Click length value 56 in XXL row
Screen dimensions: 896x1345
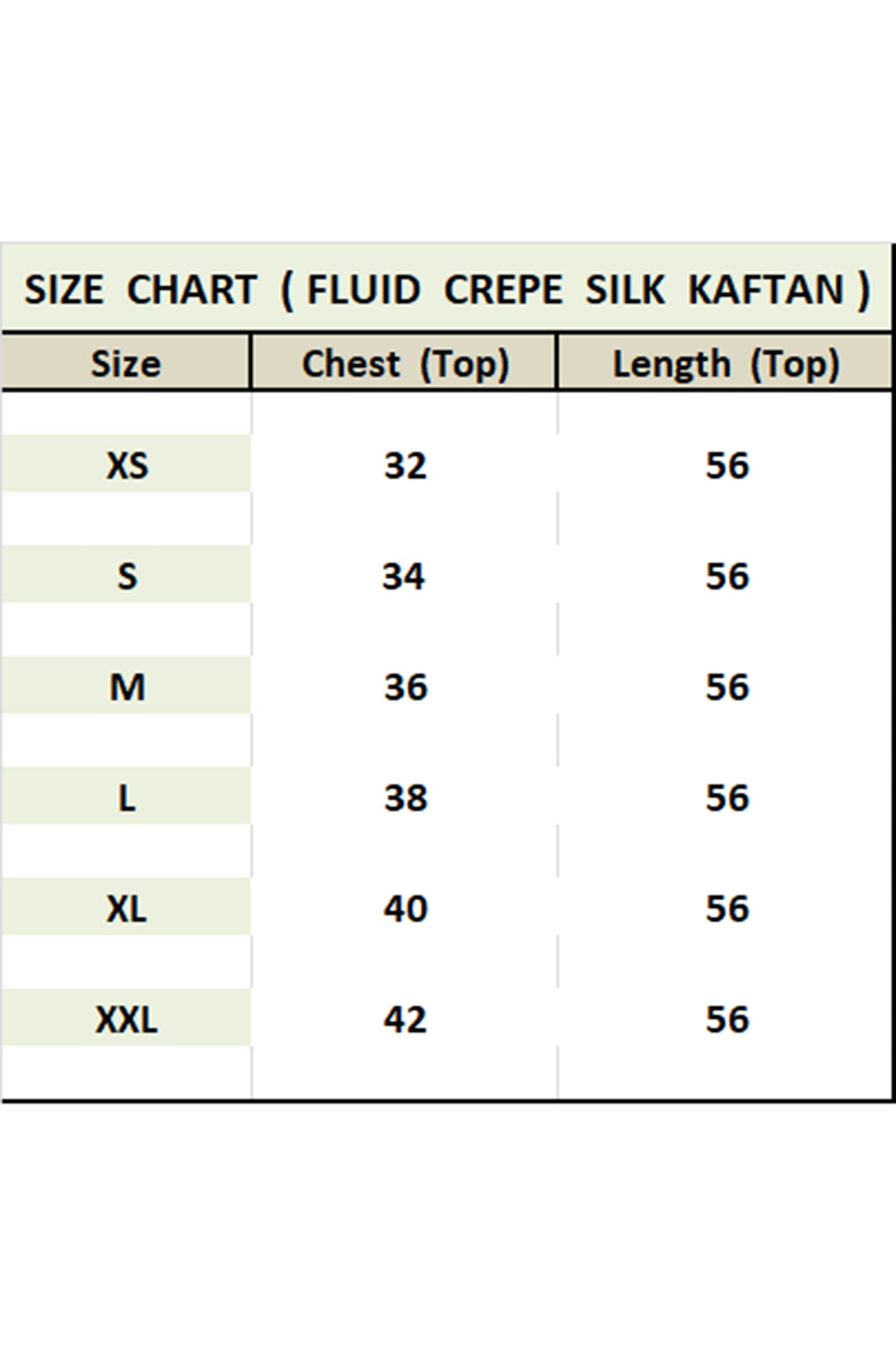(x=727, y=1019)
